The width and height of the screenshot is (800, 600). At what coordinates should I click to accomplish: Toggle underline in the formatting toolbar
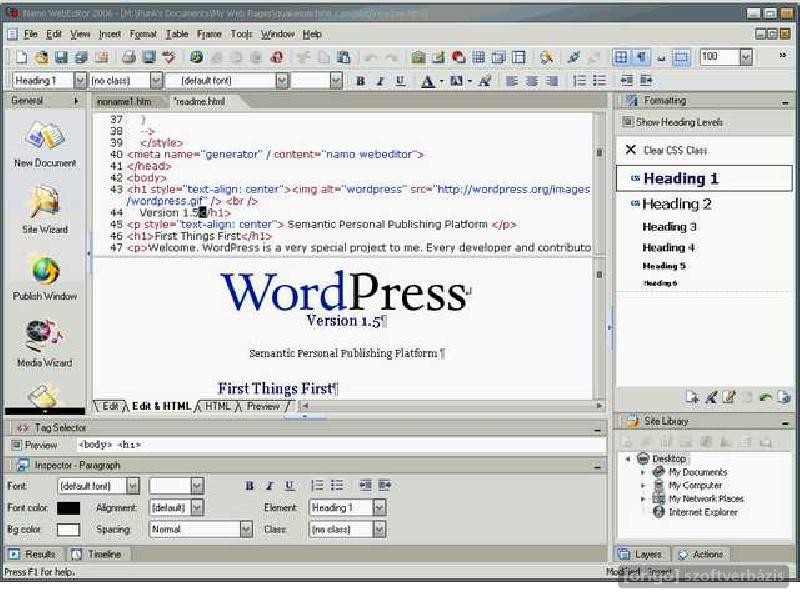tap(400, 81)
